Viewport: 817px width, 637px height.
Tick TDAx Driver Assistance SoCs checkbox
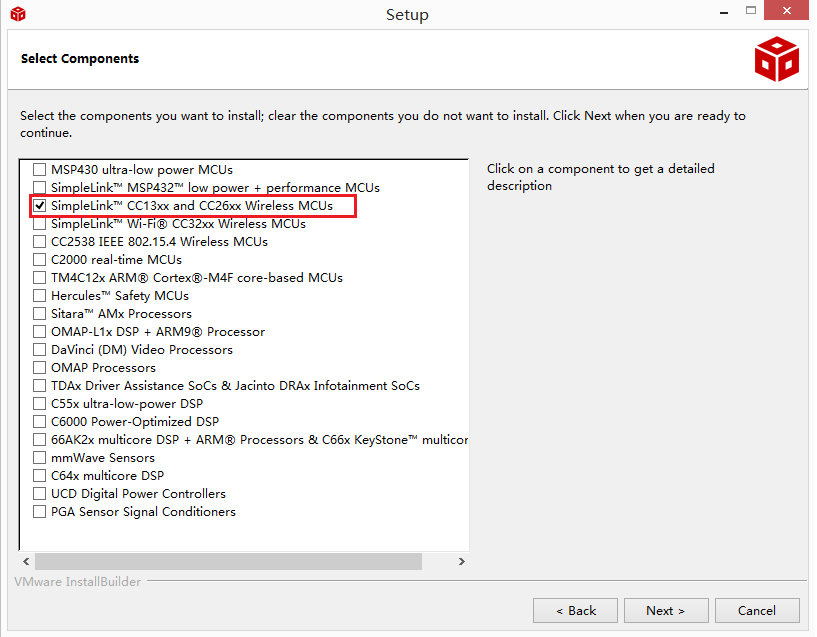tap(39, 386)
